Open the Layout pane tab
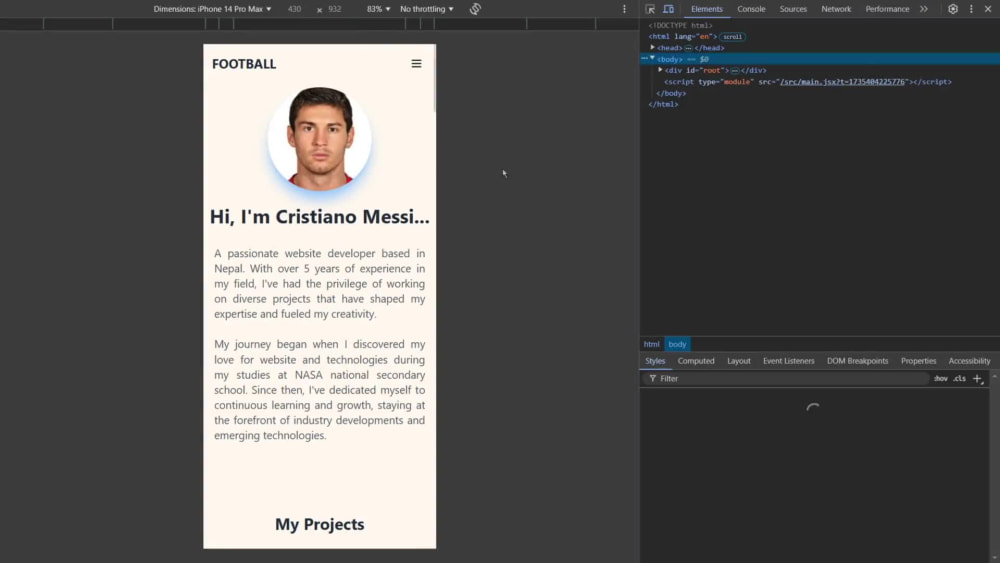 [x=739, y=361]
